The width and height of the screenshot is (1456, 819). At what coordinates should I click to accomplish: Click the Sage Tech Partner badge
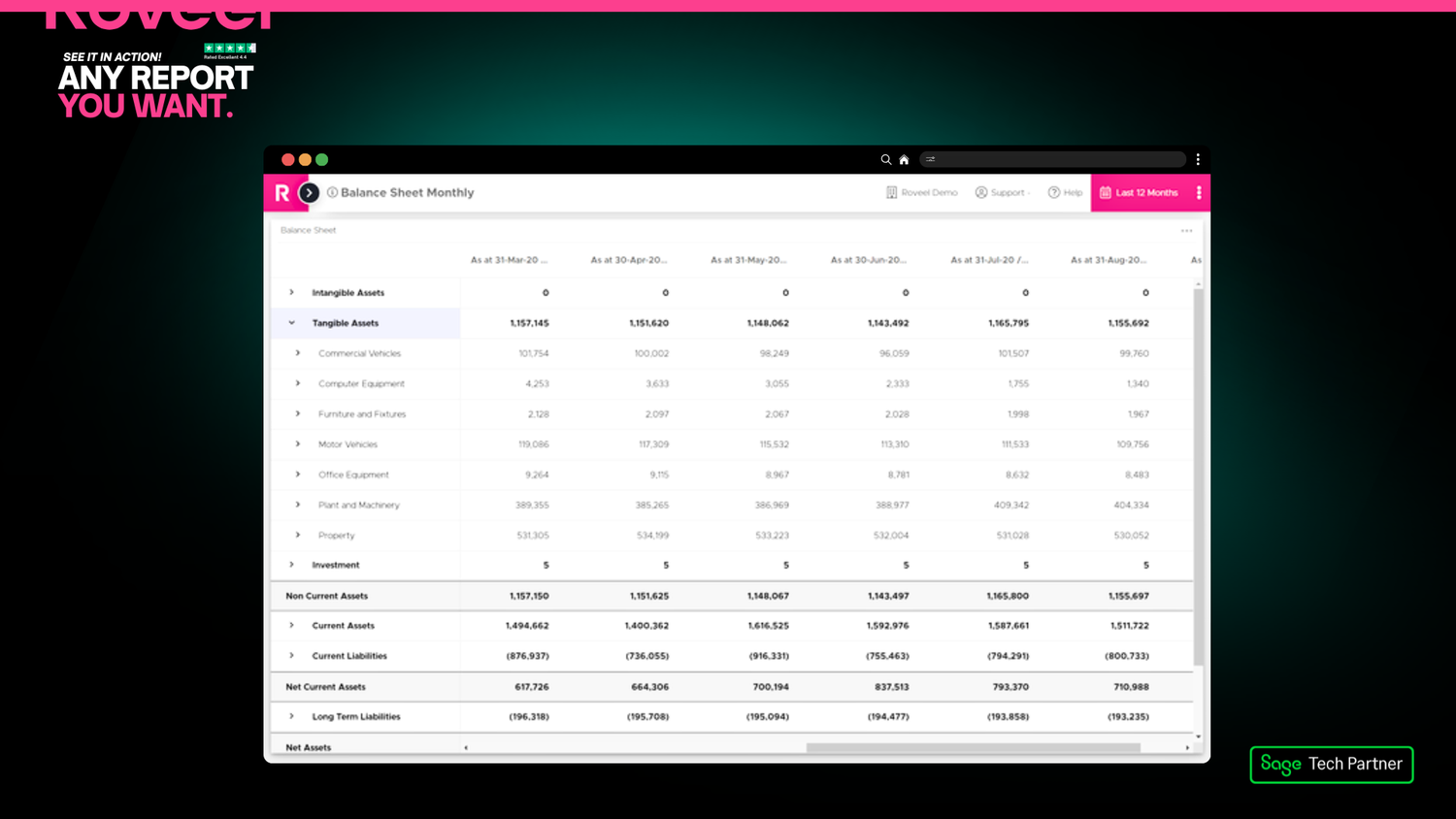pos(1331,765)
